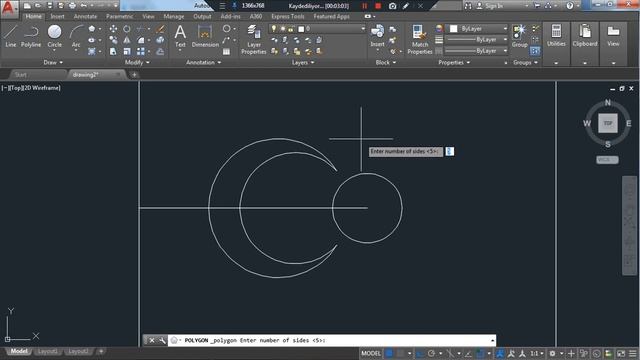Open the Parametric ribbon tab

pos(120,17)
